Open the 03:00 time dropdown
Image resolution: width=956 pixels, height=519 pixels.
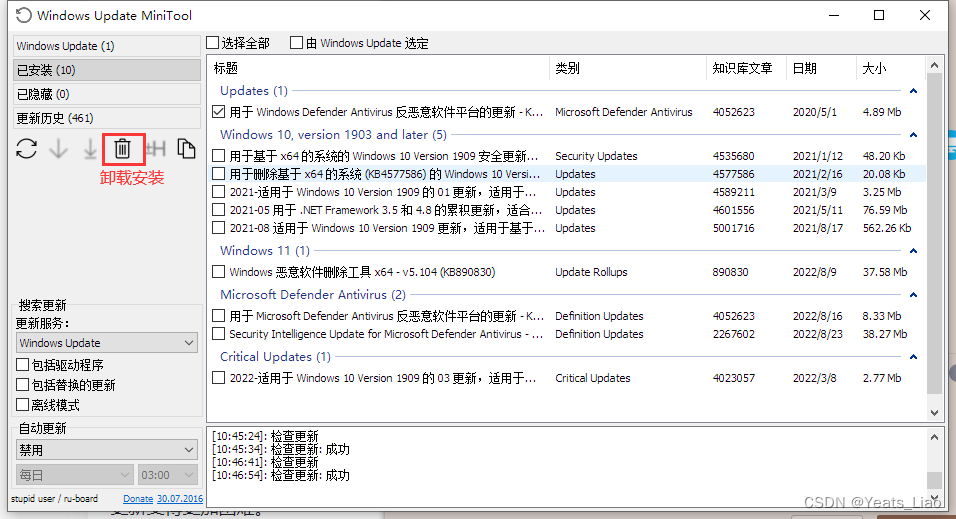168,474
